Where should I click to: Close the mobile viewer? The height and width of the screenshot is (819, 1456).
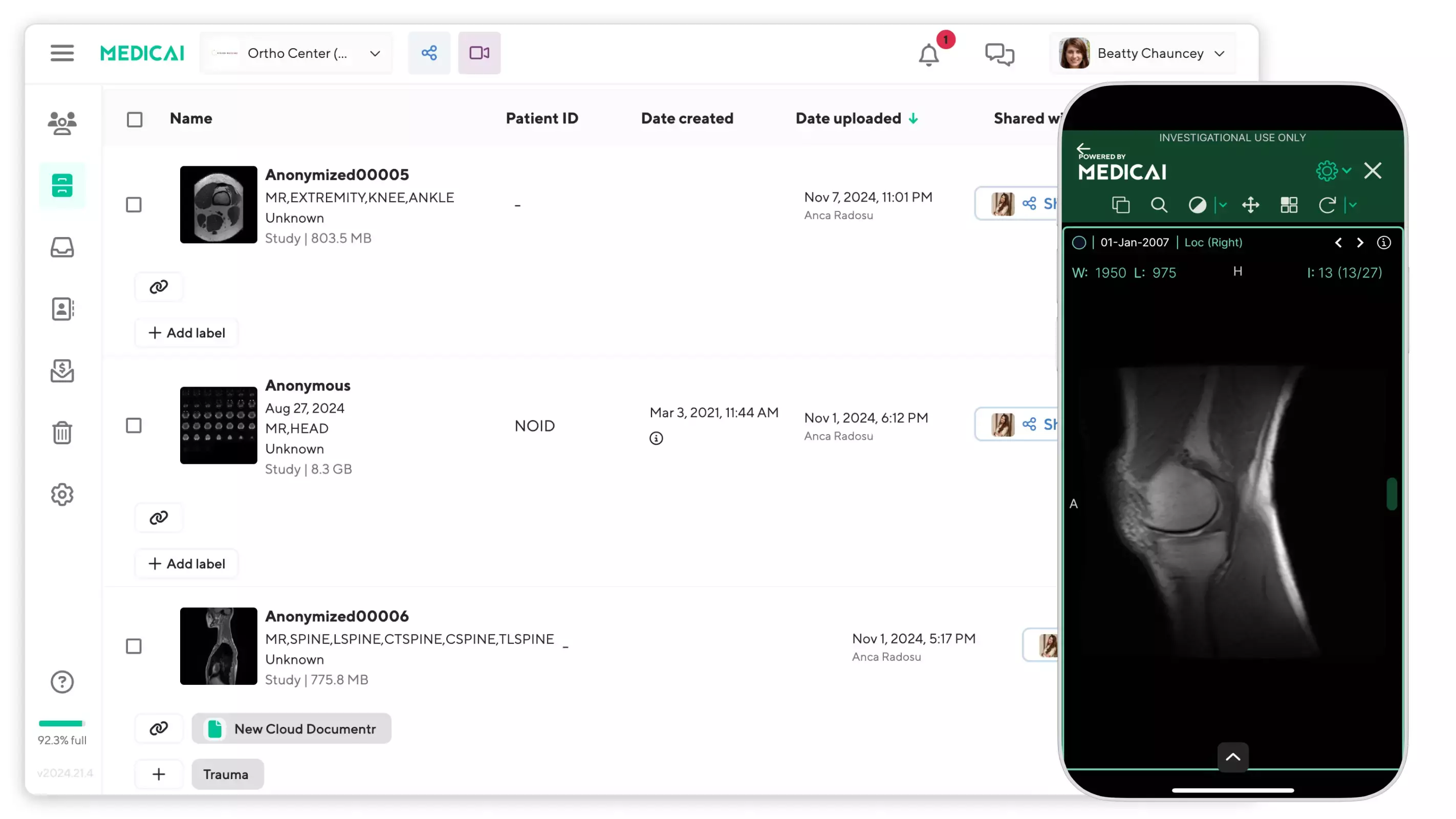[1373, 170]
